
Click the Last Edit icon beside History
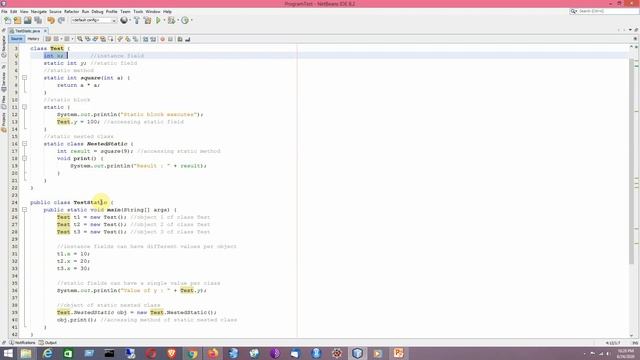(x=48, y=39)
